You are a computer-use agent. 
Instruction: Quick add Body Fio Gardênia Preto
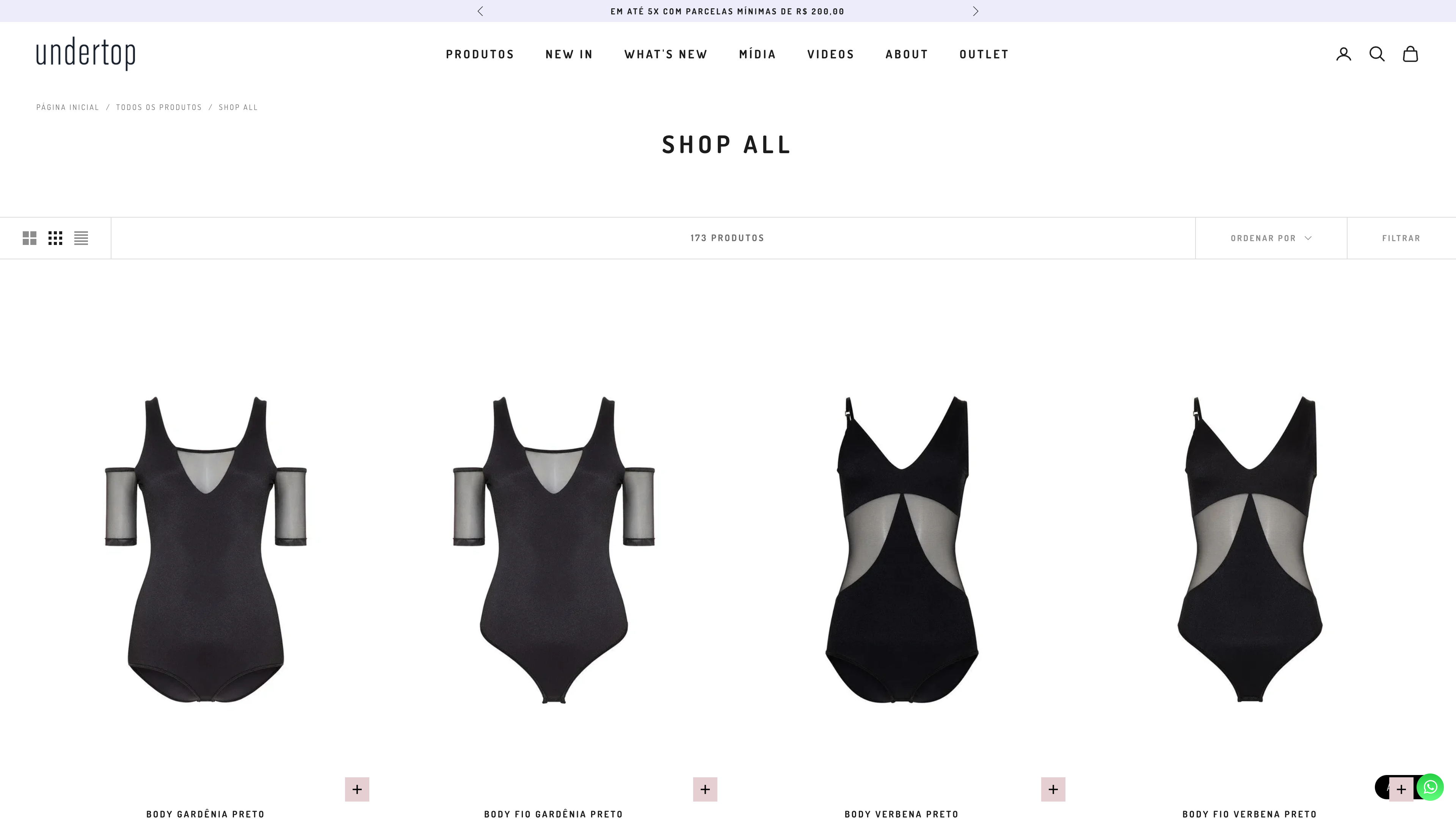705,789
